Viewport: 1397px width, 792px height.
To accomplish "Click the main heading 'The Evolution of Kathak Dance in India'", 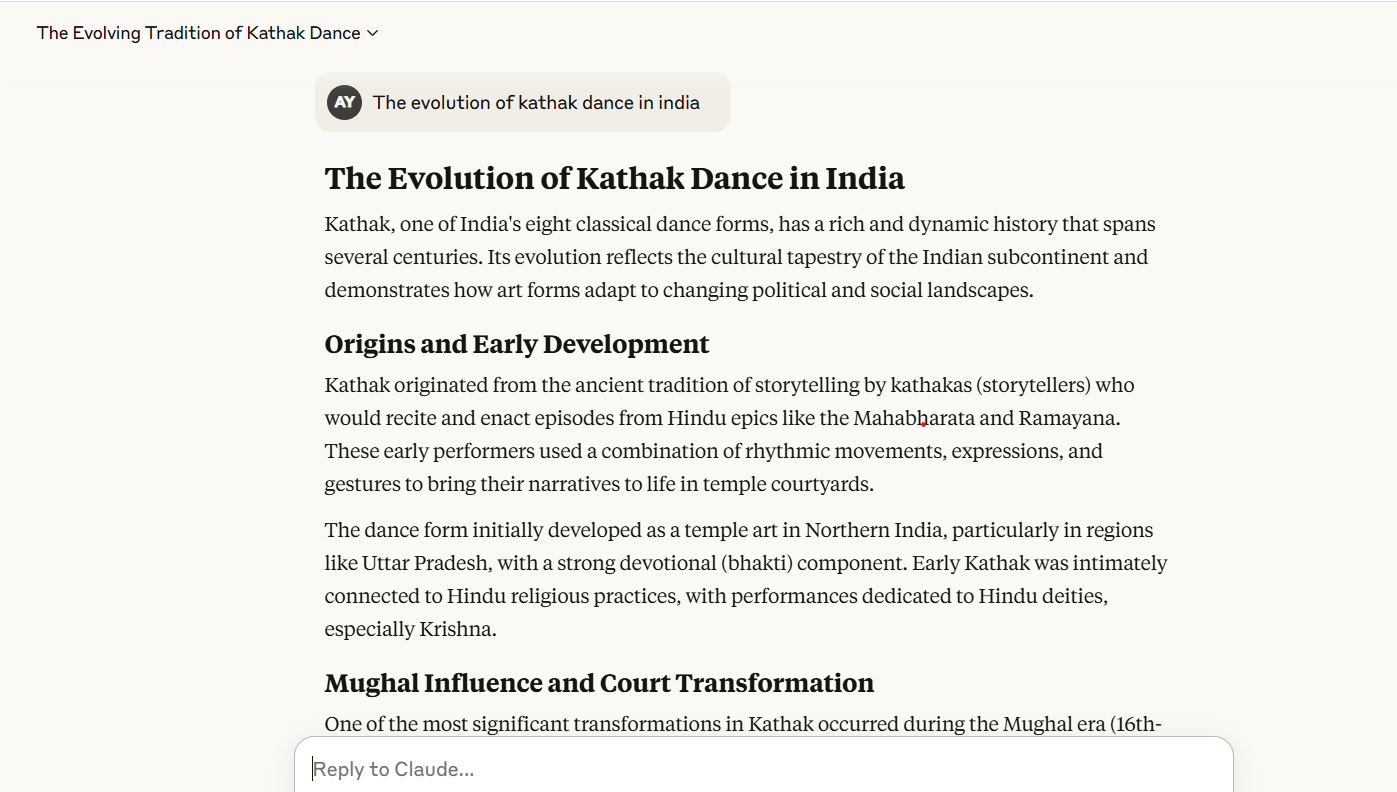I will [x=614, y=178].
